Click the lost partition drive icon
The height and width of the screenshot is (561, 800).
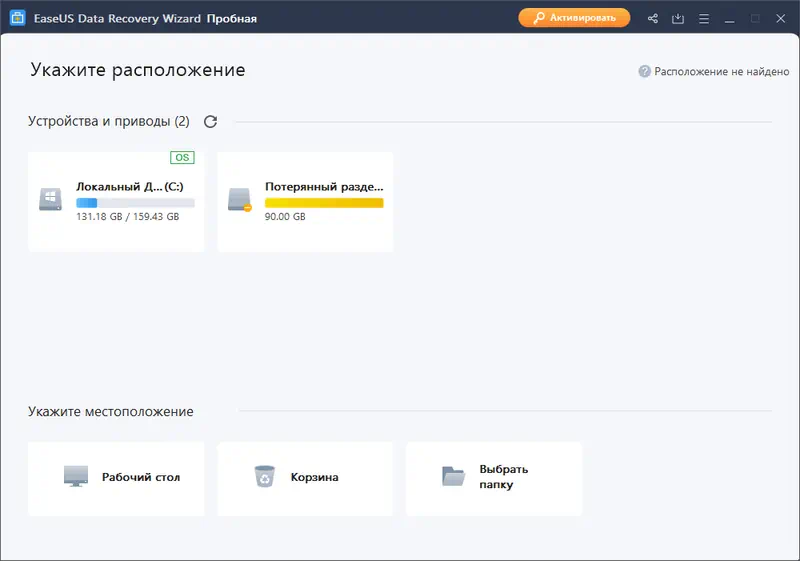click(240, 199)
